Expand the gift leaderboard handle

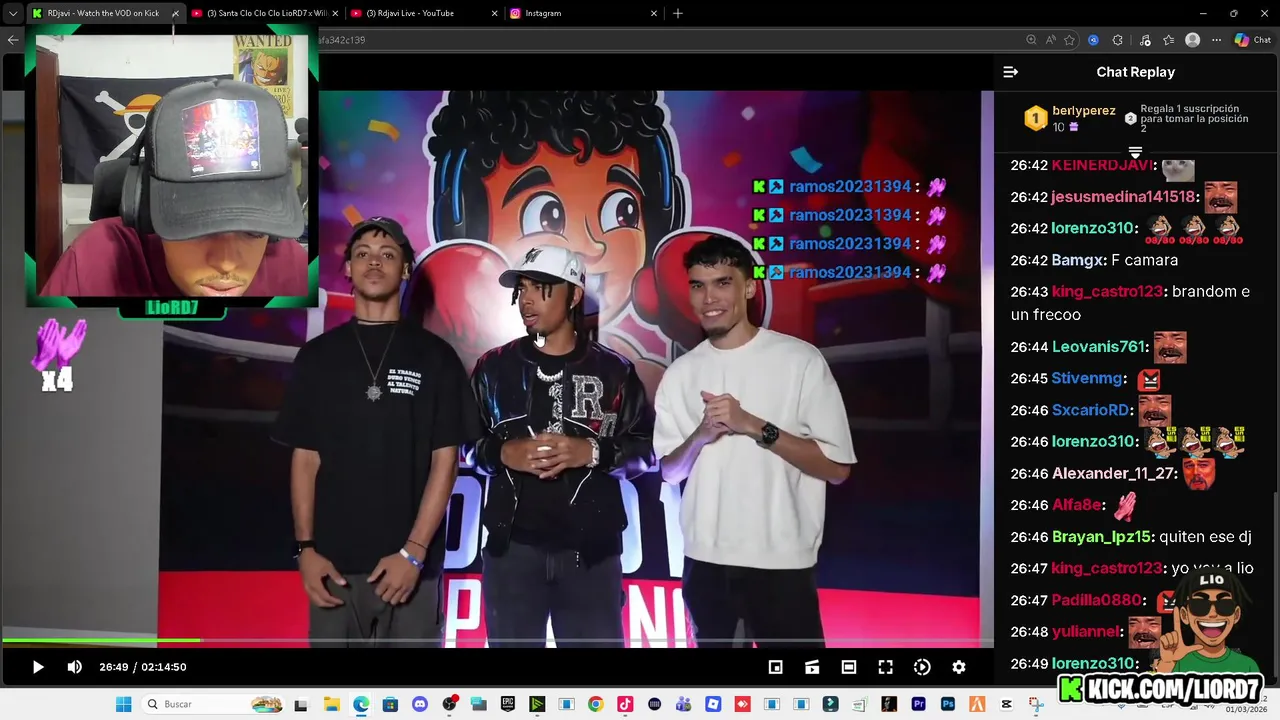point(1135,151)
